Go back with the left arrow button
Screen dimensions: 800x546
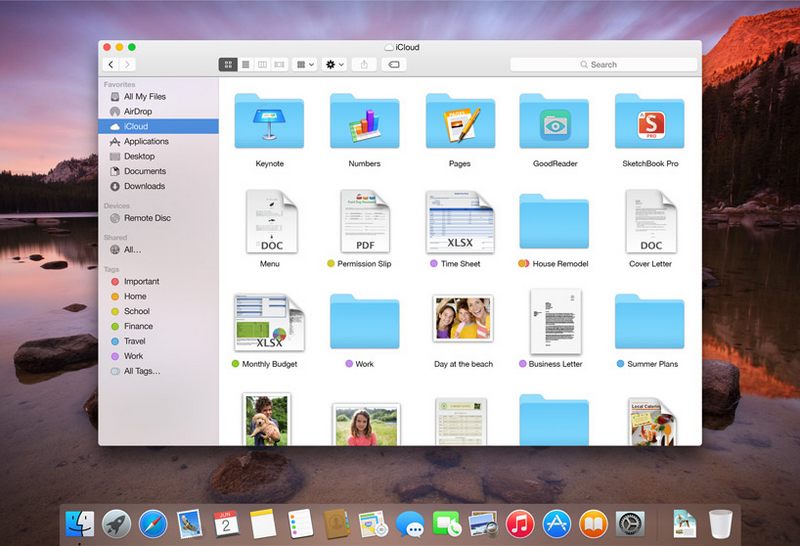(x=111, y=64)
